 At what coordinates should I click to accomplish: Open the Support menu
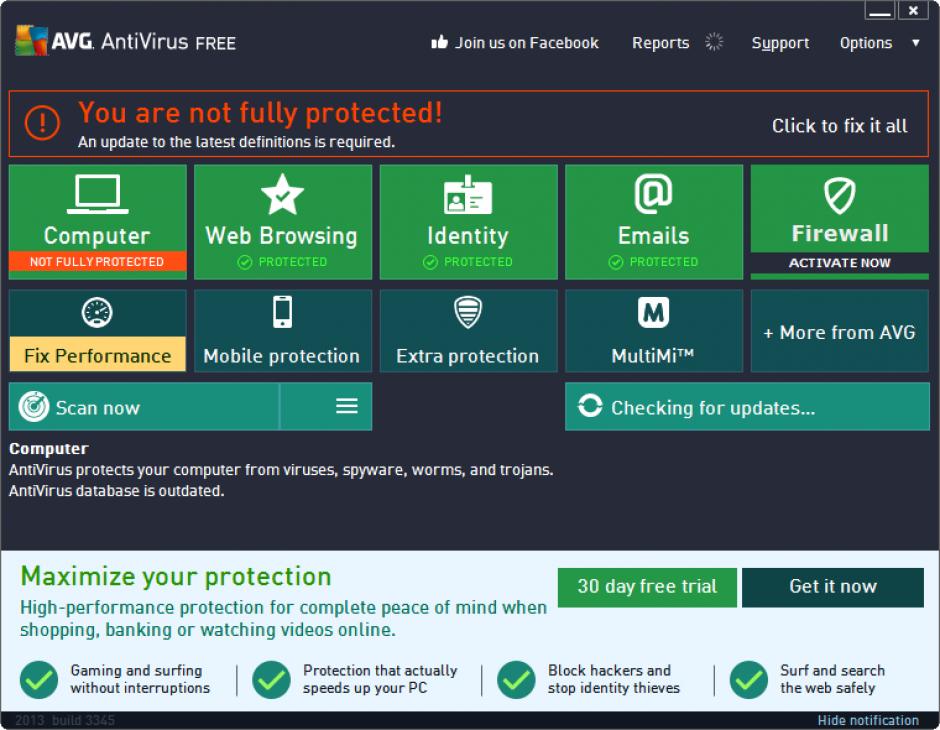coord(780,43)
